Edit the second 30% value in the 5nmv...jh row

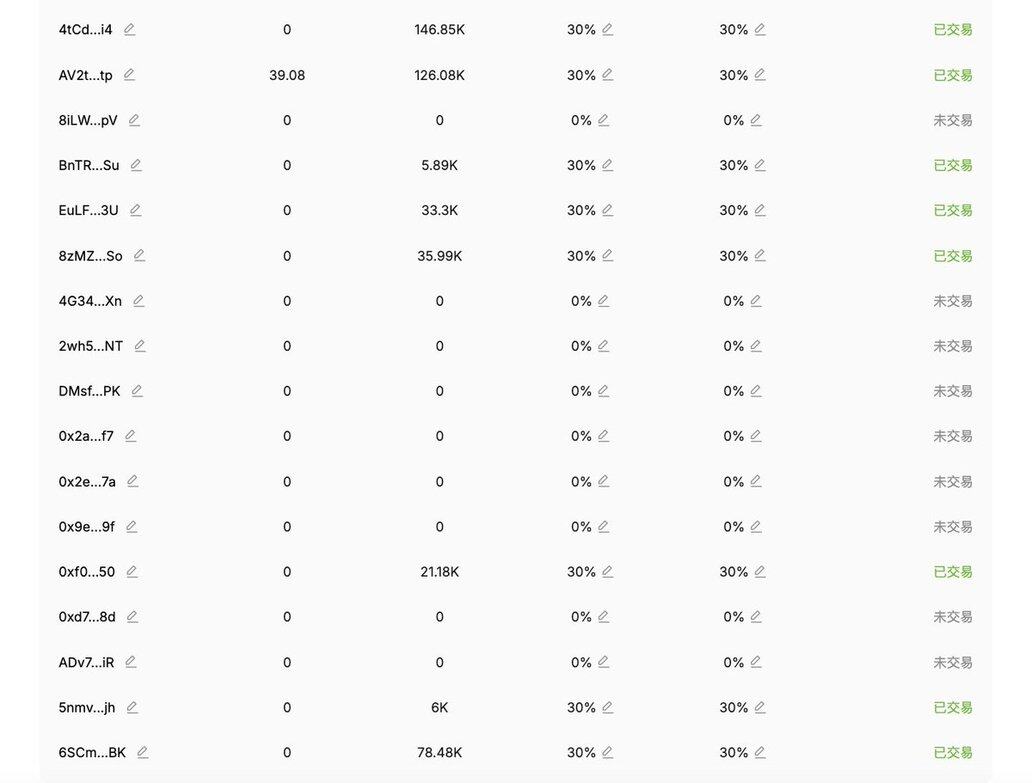[760, 707]
